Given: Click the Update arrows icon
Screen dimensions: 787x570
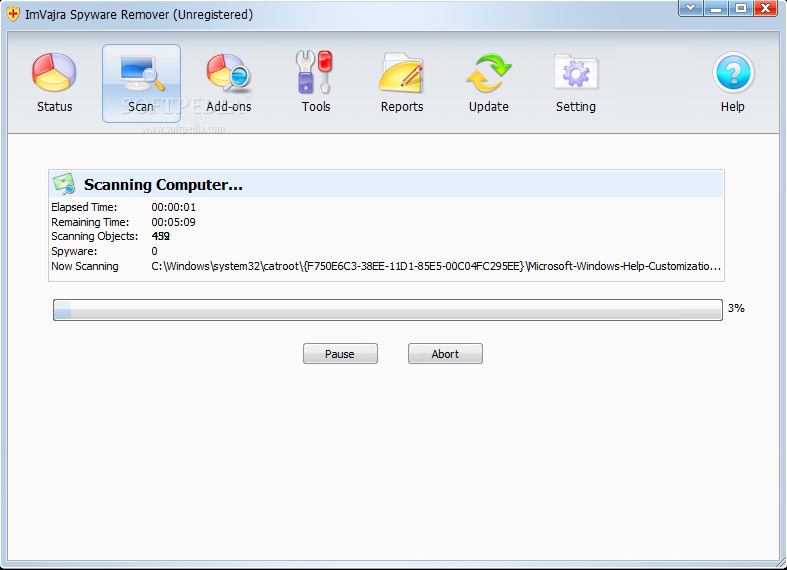Looking at the screenshot, I should coord(488,73).
